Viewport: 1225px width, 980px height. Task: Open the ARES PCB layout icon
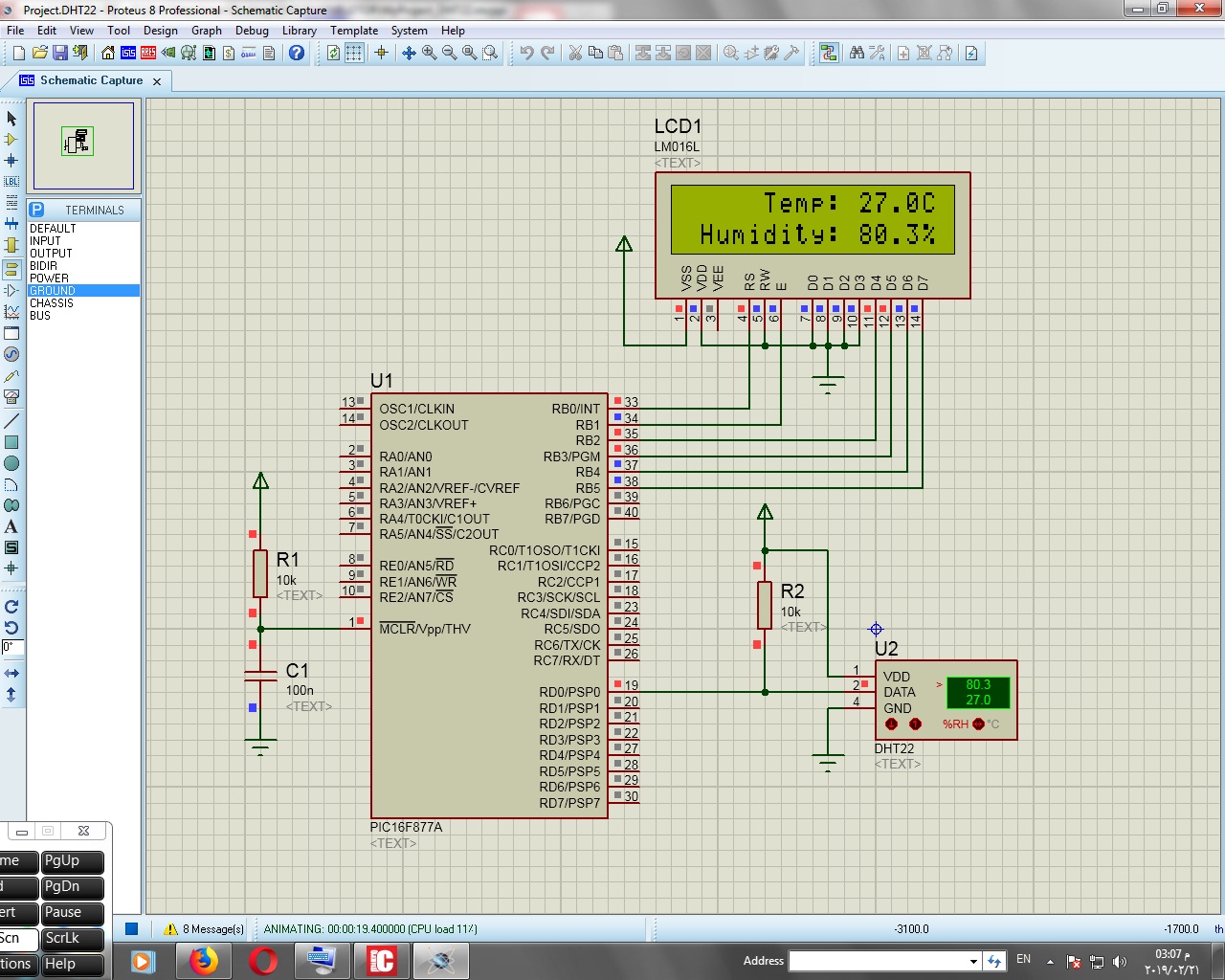click(148, 53)
